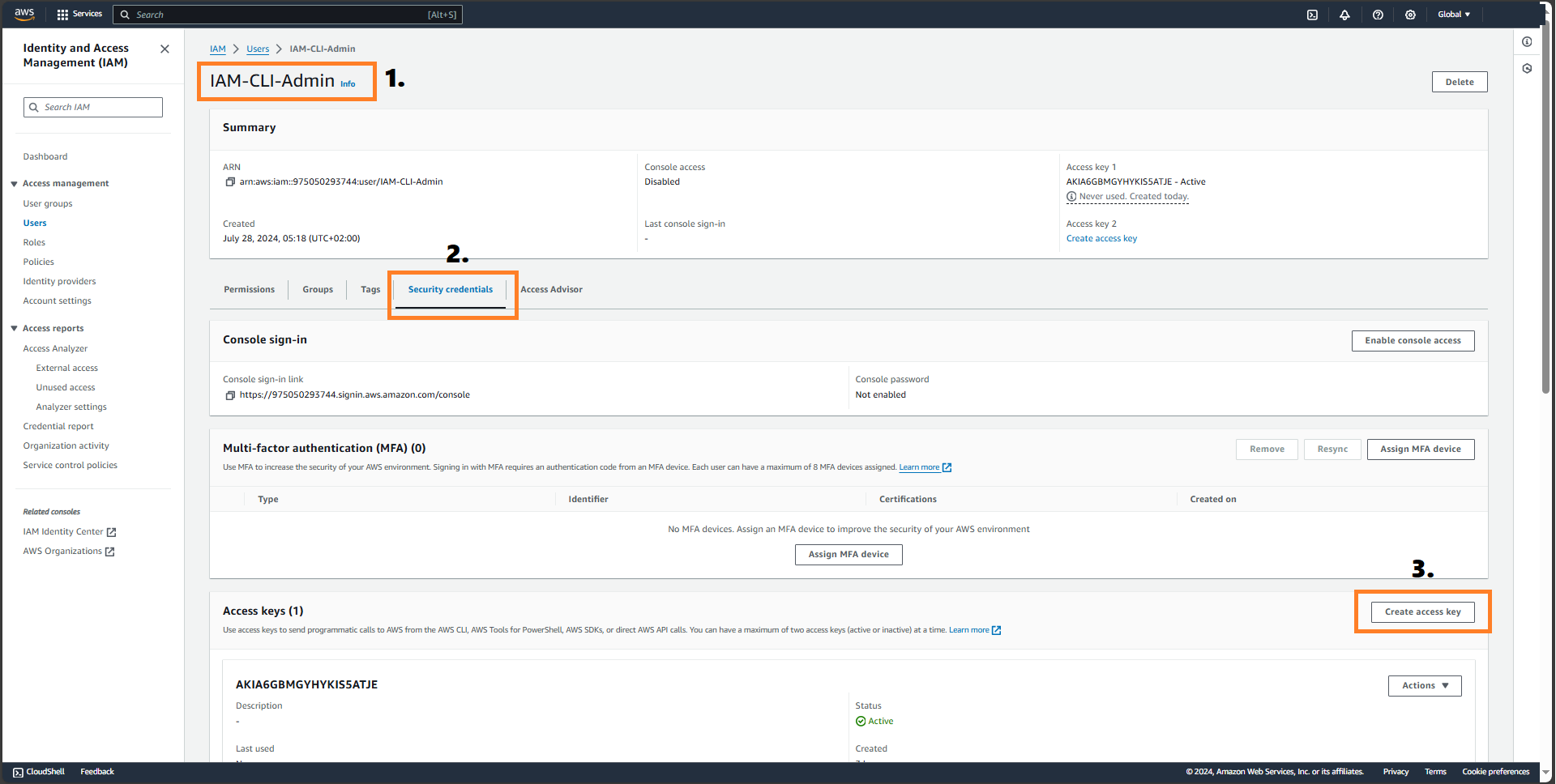Click the CloudShell icon in the footer
The image size is (1556, 784).
[18, 773]
